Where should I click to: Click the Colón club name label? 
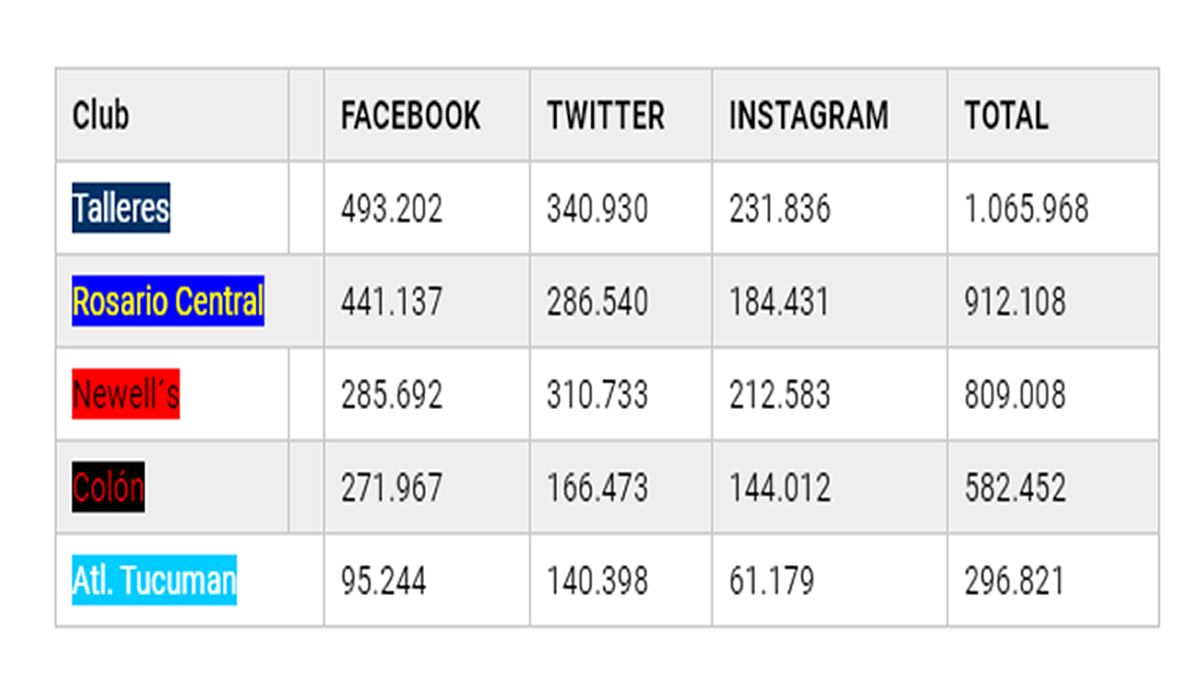[x=108, y=488]
